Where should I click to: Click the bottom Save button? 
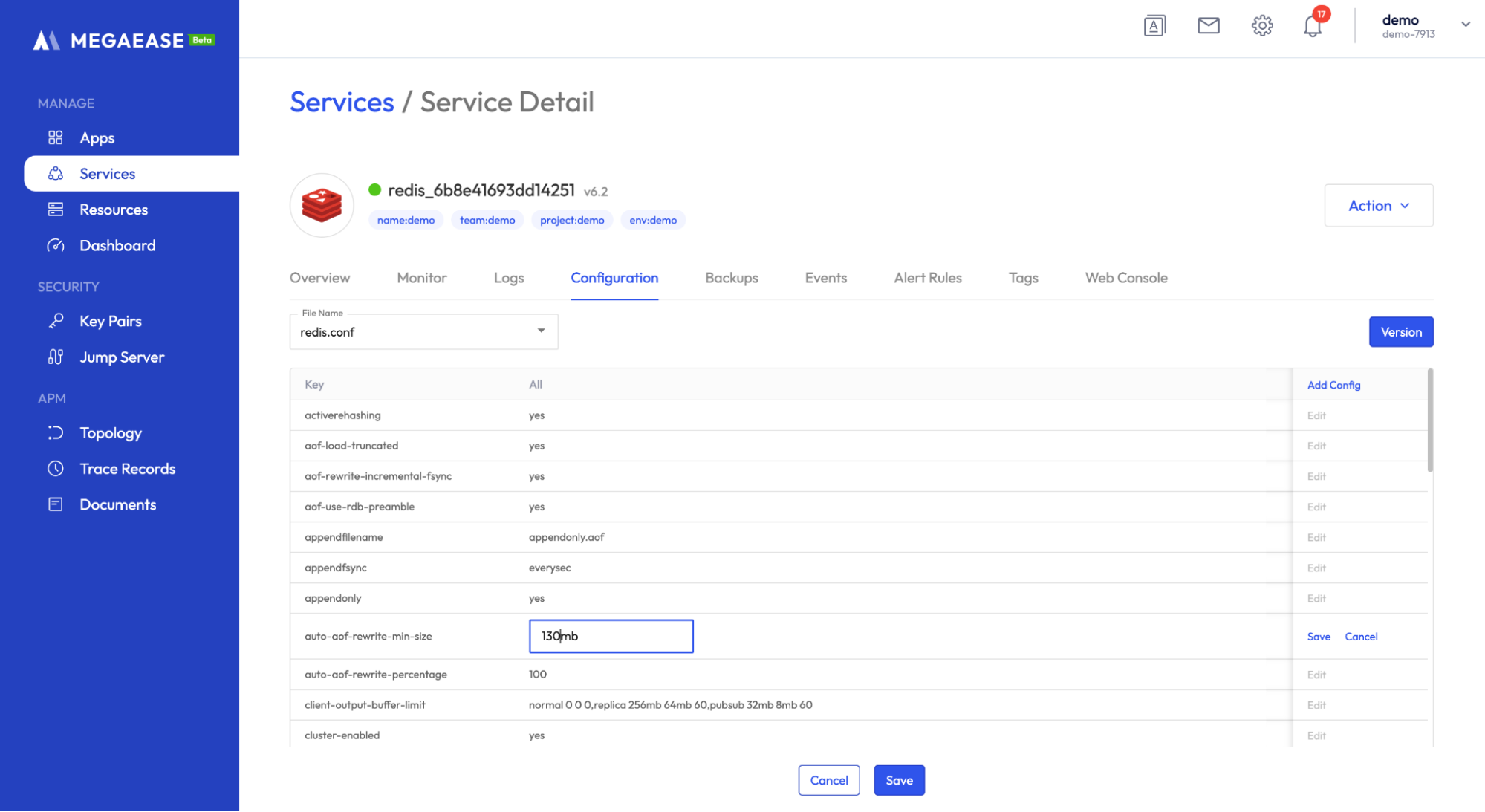click(x=899, y=780)
